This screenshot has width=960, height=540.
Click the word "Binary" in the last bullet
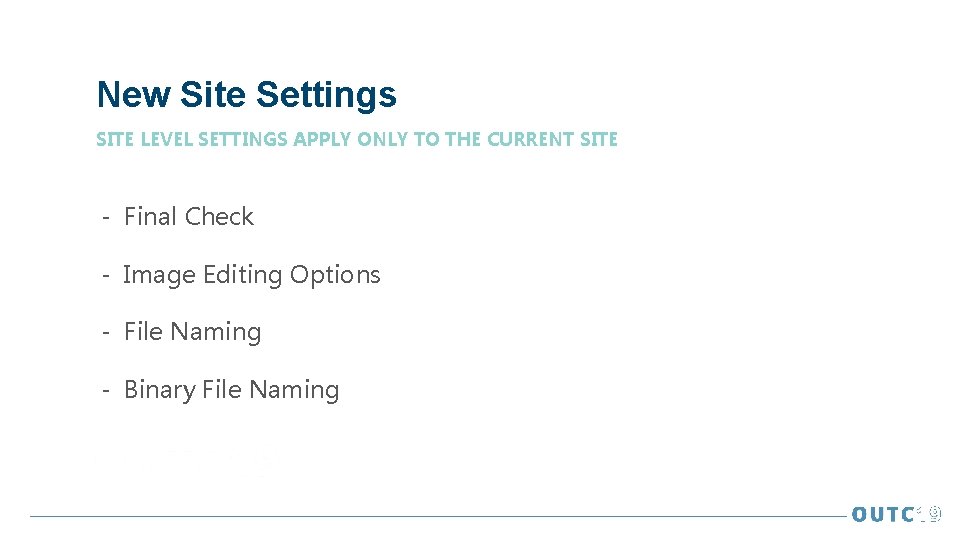tap(159, 390)
